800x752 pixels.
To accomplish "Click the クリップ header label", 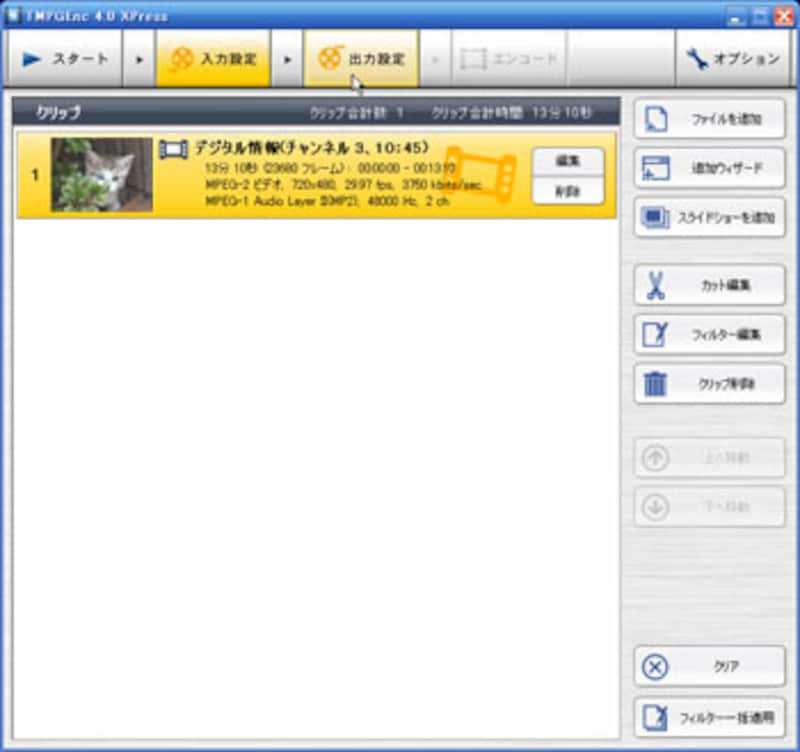I will coord(58,112).
